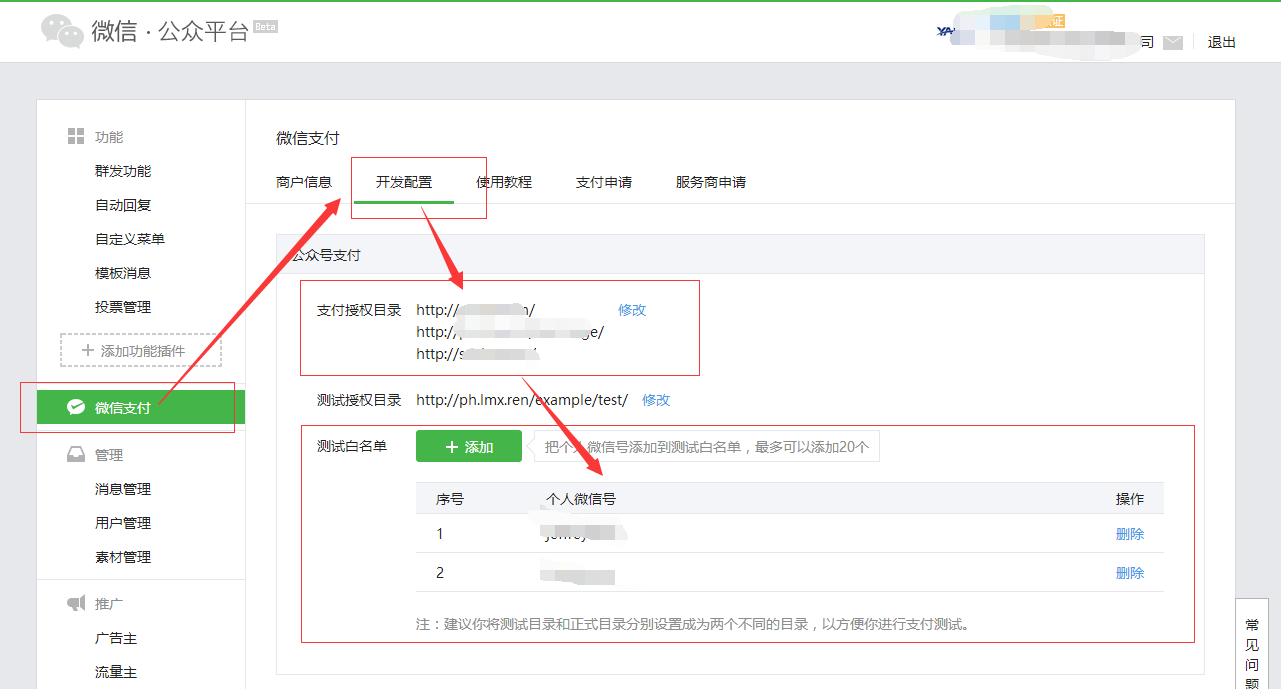Click the 个人微信号 column header
This screenshot has height=689, width=1281.
click(580, 499)
